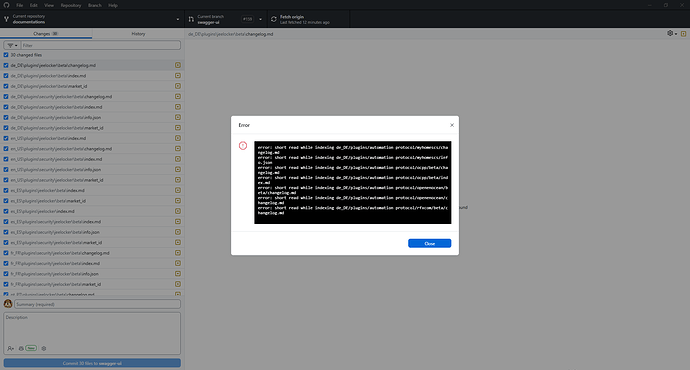Click modified icon for fr_FR security market_id
690x370 pixels.
[x=178, y=284]
